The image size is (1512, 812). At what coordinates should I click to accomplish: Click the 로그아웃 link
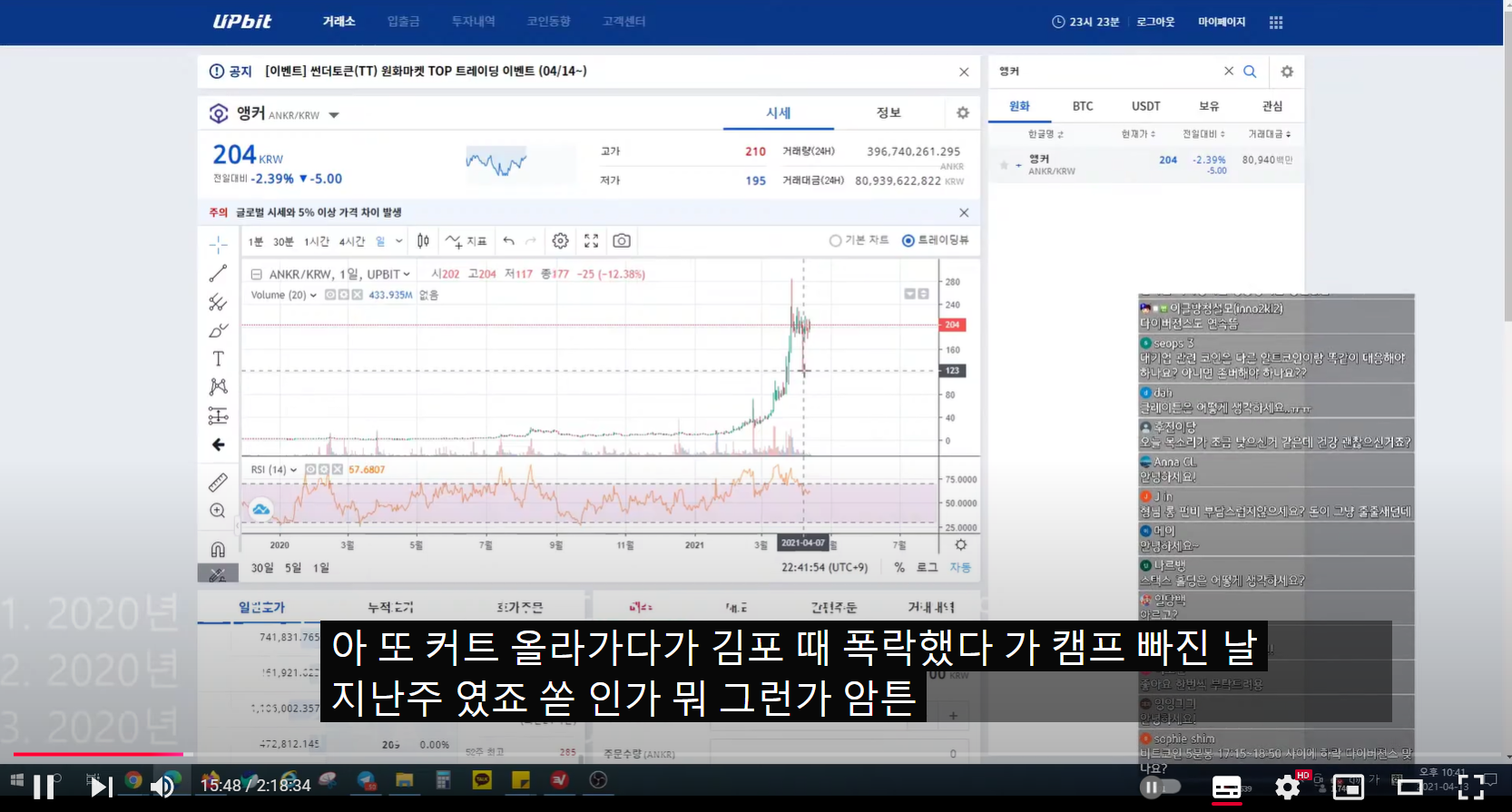tap(1155, 22)
